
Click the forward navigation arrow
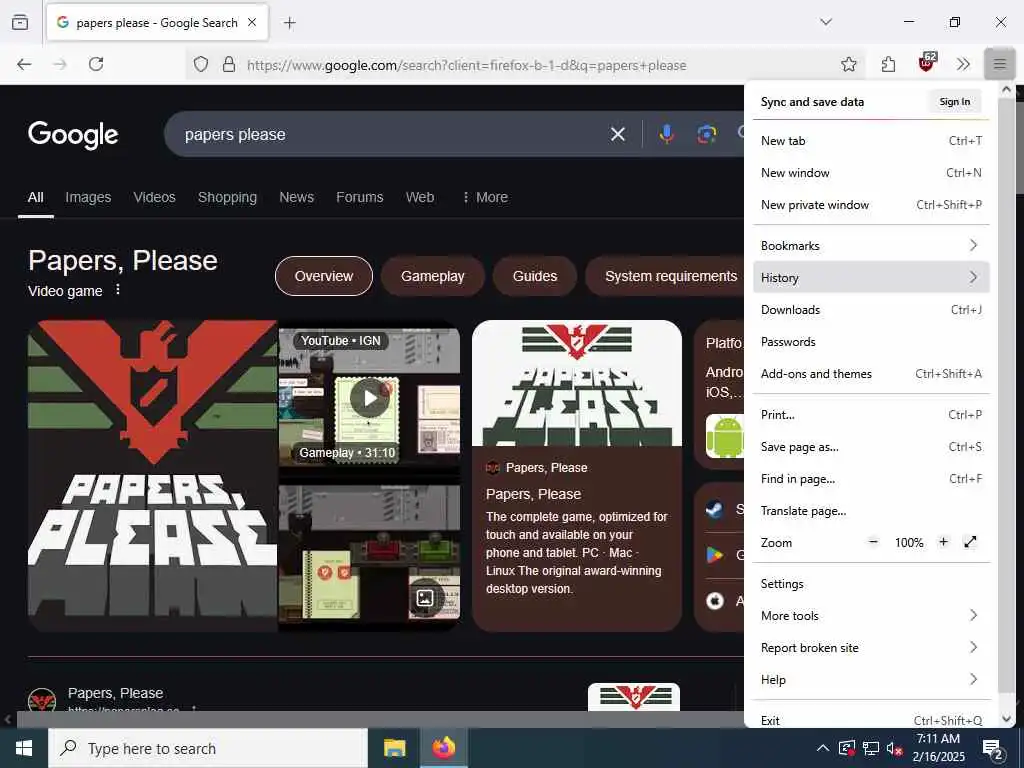[x=60, y=64]
